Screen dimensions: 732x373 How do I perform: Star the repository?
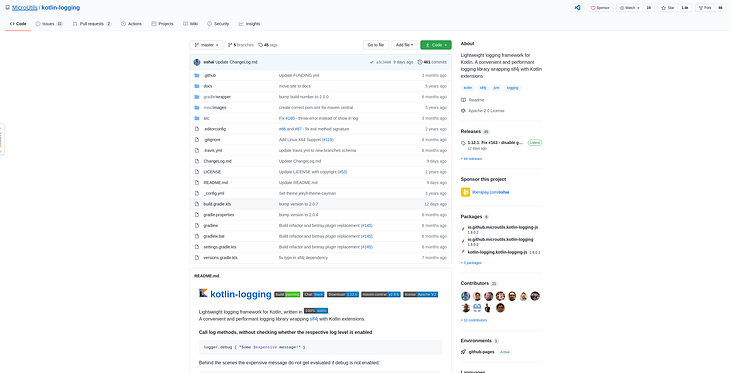click(x=668, y=8)
